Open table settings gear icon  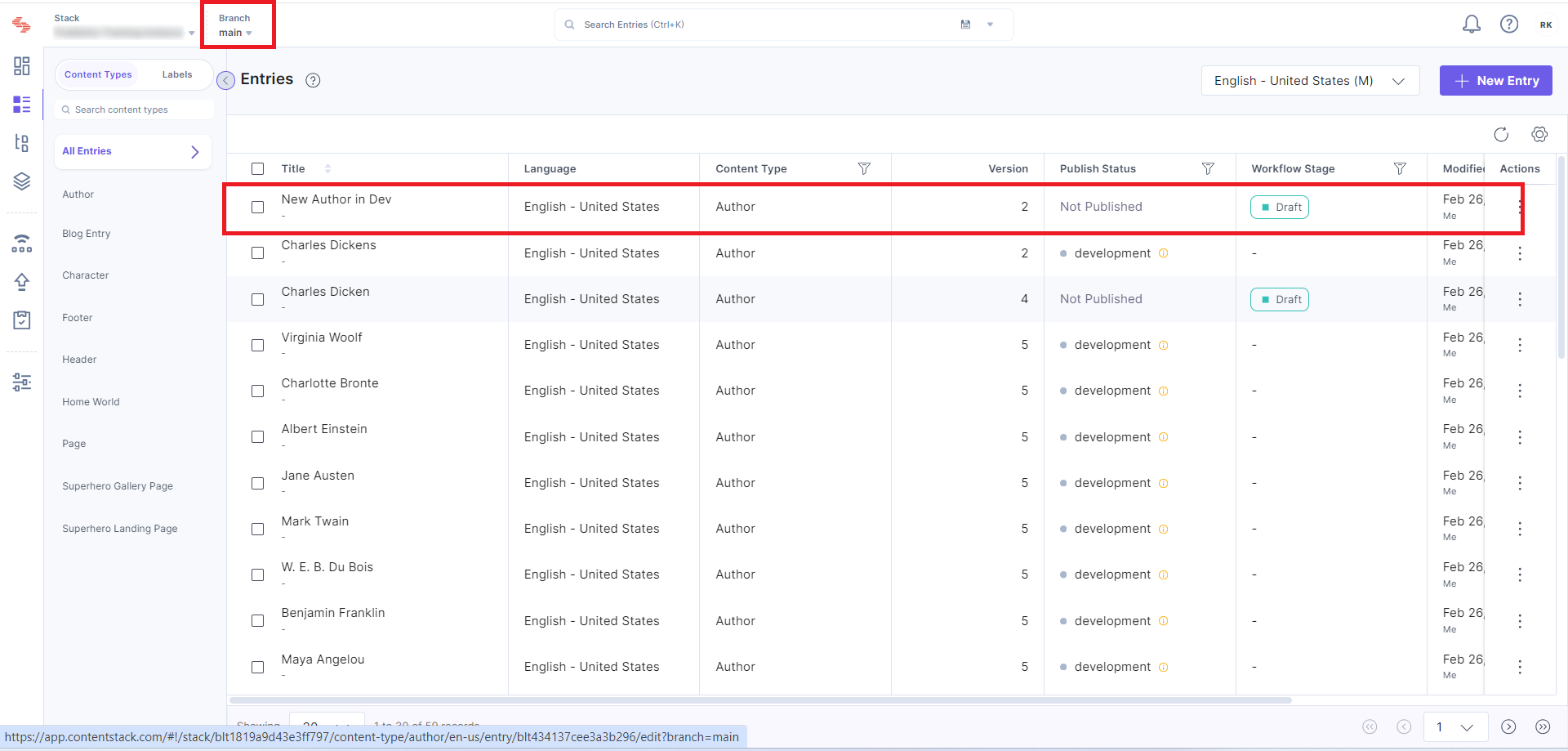[x=1539, y=135]
